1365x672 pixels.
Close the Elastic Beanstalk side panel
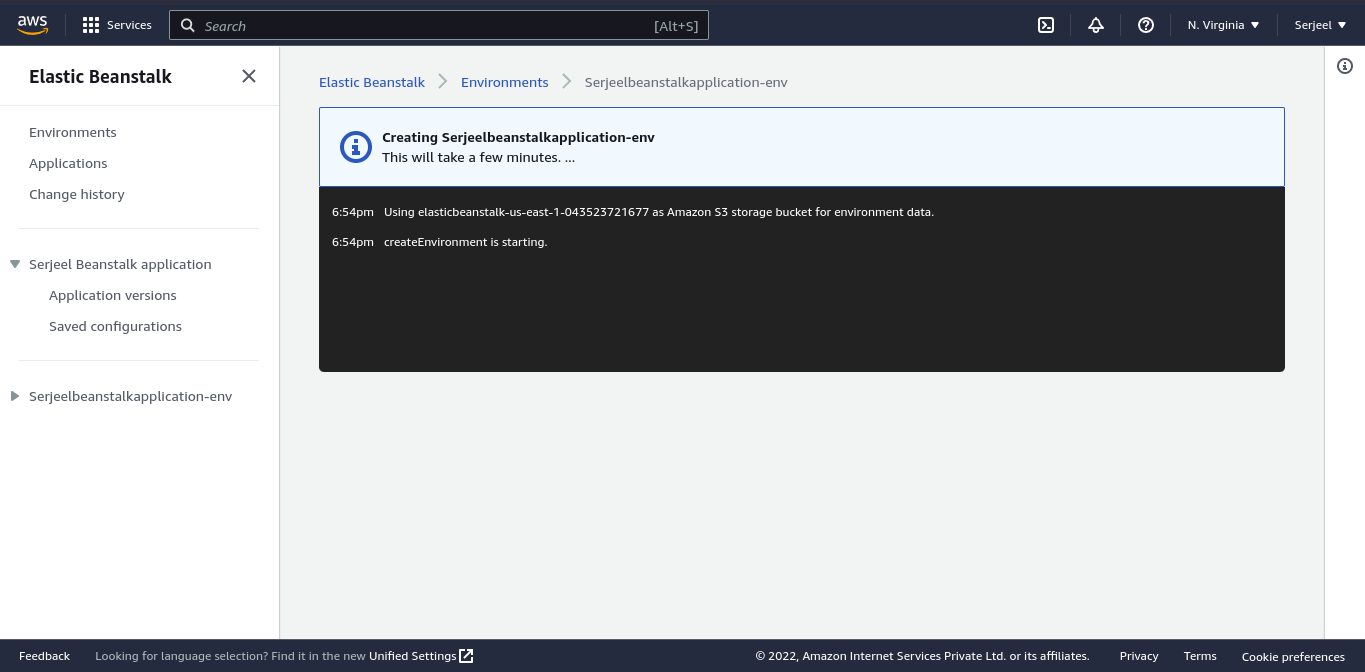pos(249,76)
